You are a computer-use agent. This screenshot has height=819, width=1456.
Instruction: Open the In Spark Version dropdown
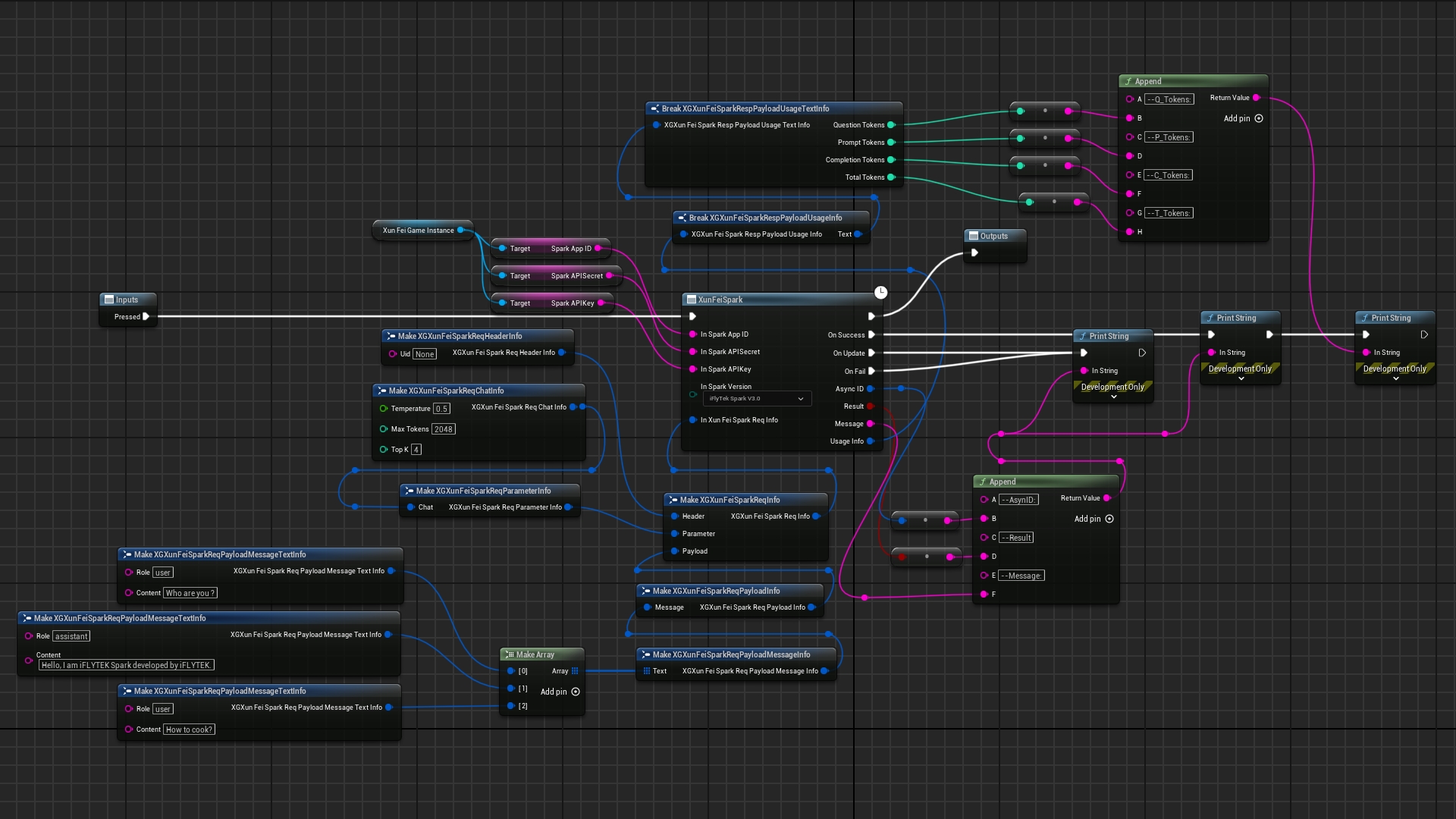coord(757,399)
